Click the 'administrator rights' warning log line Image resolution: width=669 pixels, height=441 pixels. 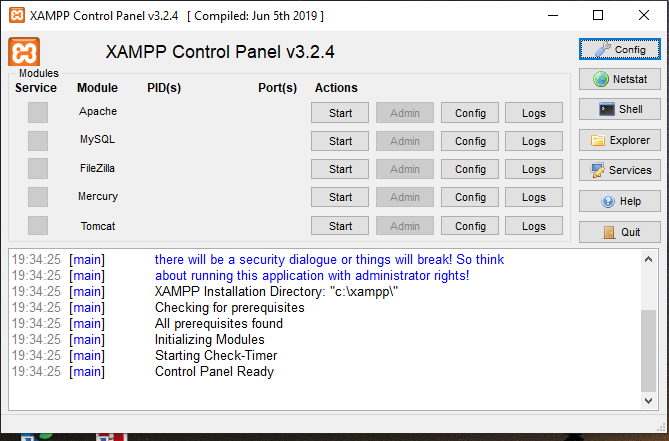click(x=312, y=276)
